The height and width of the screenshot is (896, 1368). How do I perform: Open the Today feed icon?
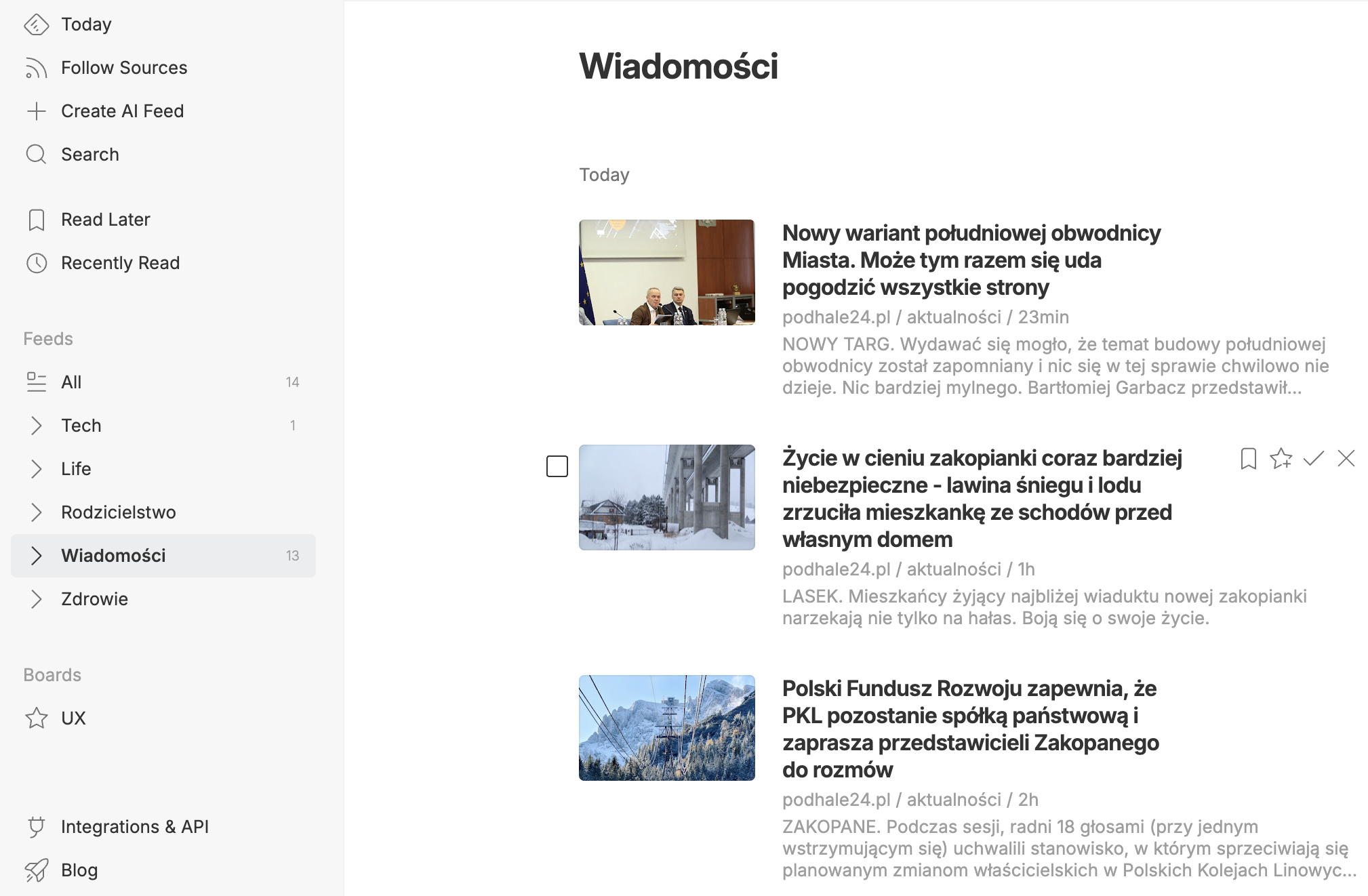pos(37,24)
